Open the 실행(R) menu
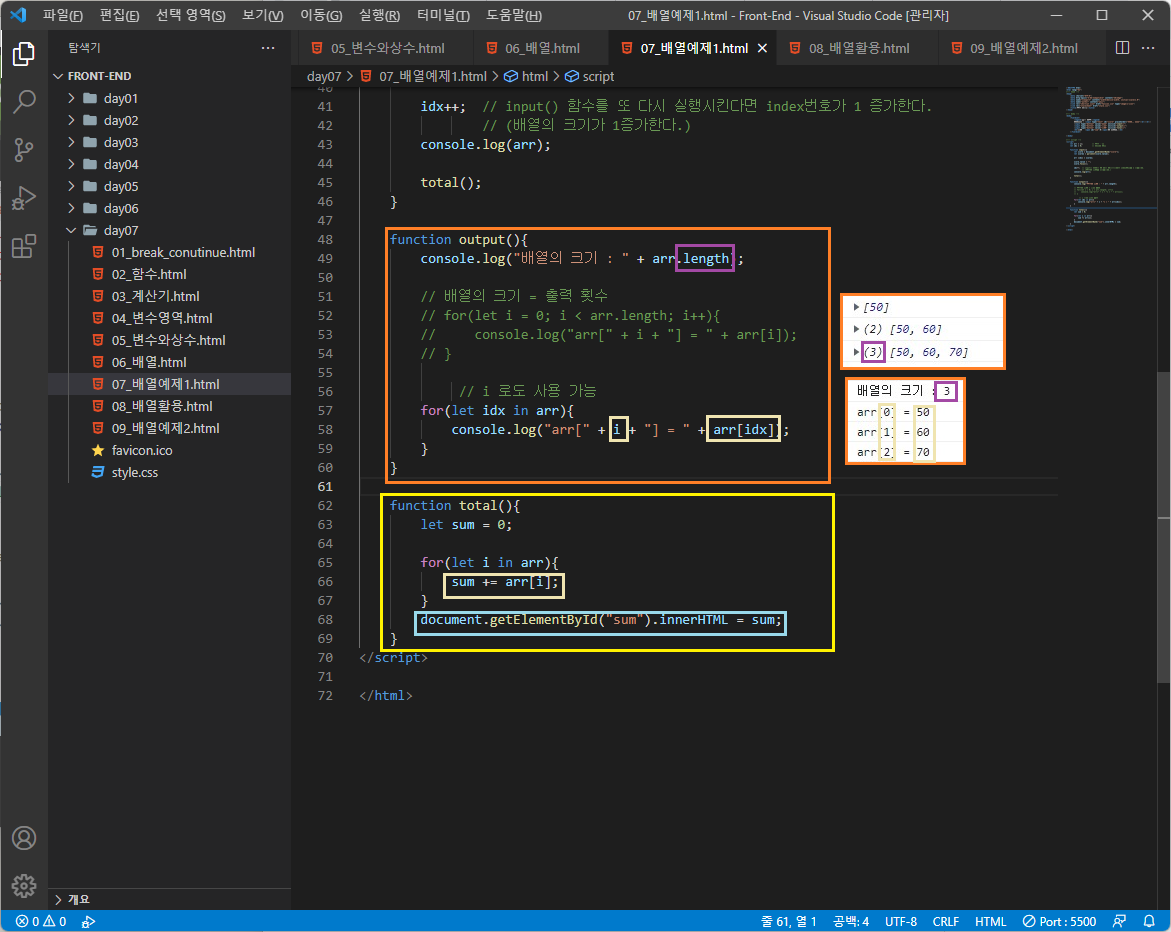Viewport: 1171px width, 932px height. pyautogui.click(x=379, y=15)
